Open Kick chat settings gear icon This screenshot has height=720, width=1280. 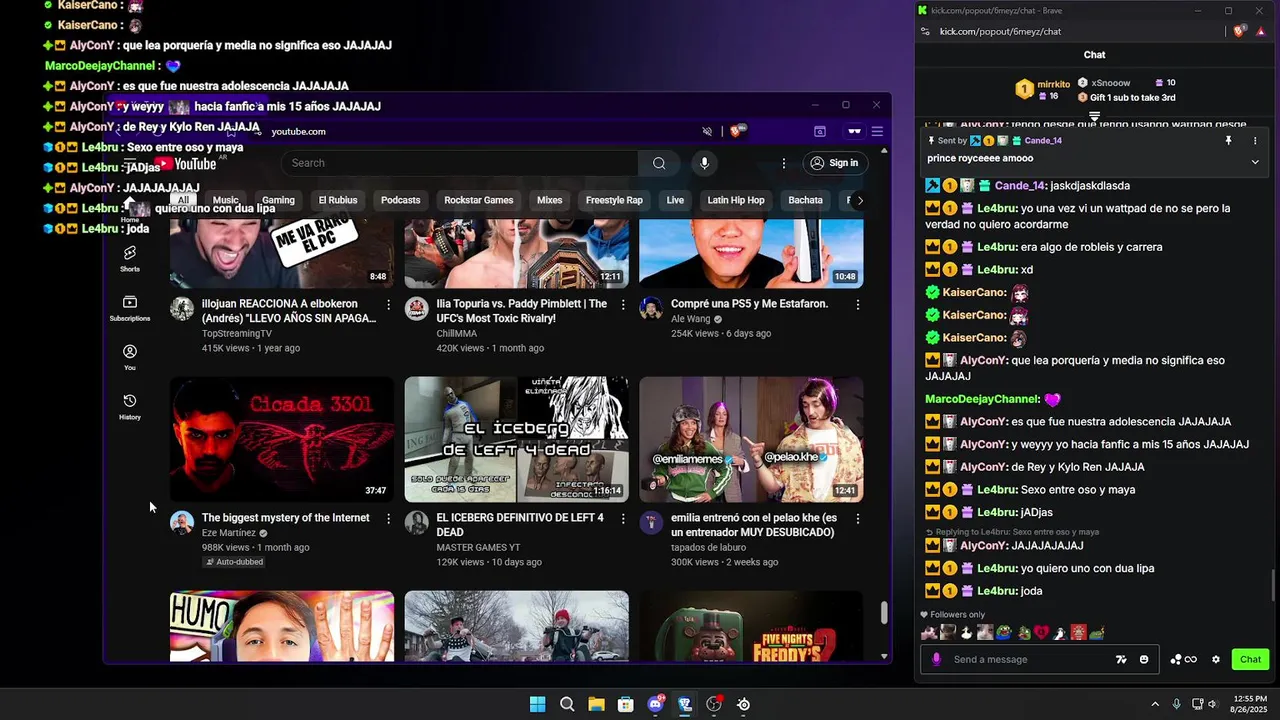tap(1216, 659)
